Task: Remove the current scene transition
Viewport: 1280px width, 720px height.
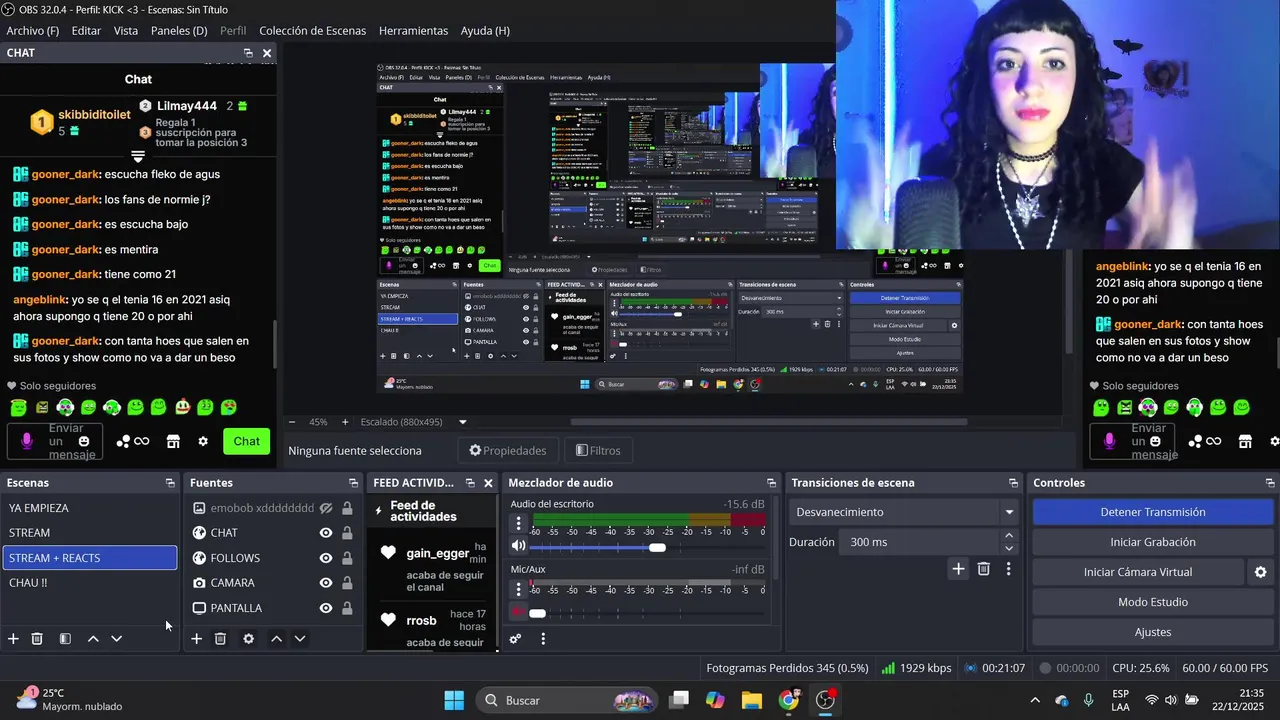Action: (x=984, y=569)
